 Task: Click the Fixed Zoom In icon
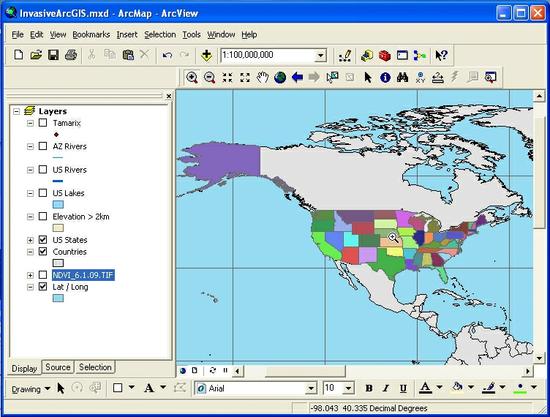(x=227, y=77)
